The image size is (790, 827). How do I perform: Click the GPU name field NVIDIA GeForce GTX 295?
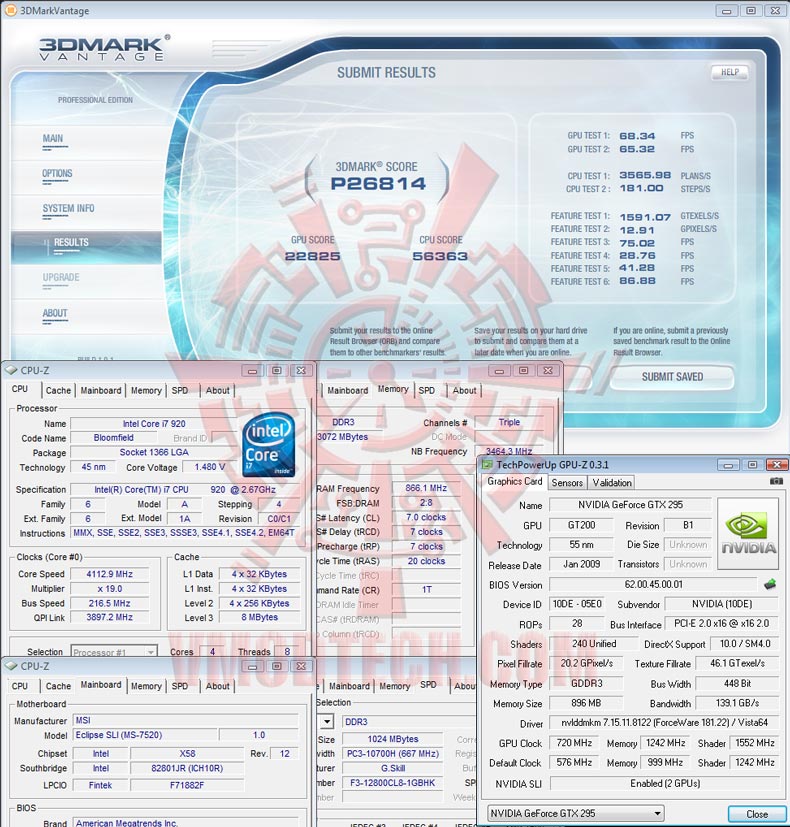pyautogui.click(x=630, y=505)
